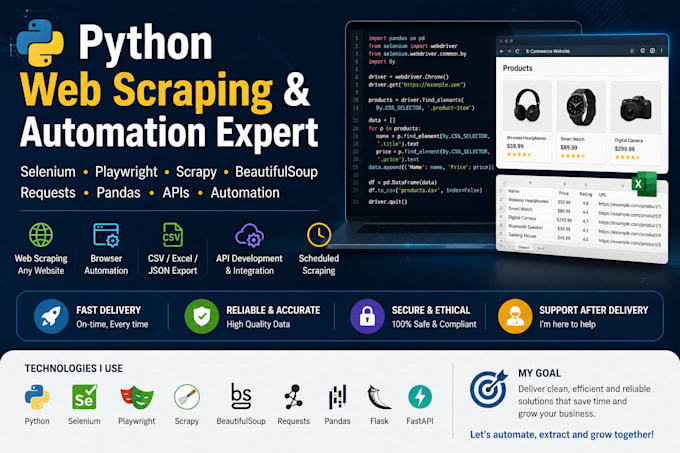
Task: Click the yellow clock Scheduled Scraping icon
Action: tap(319, 235)
